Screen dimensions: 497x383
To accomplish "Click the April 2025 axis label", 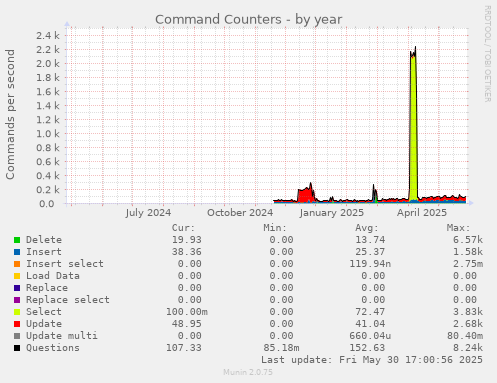I will point(422,213).
